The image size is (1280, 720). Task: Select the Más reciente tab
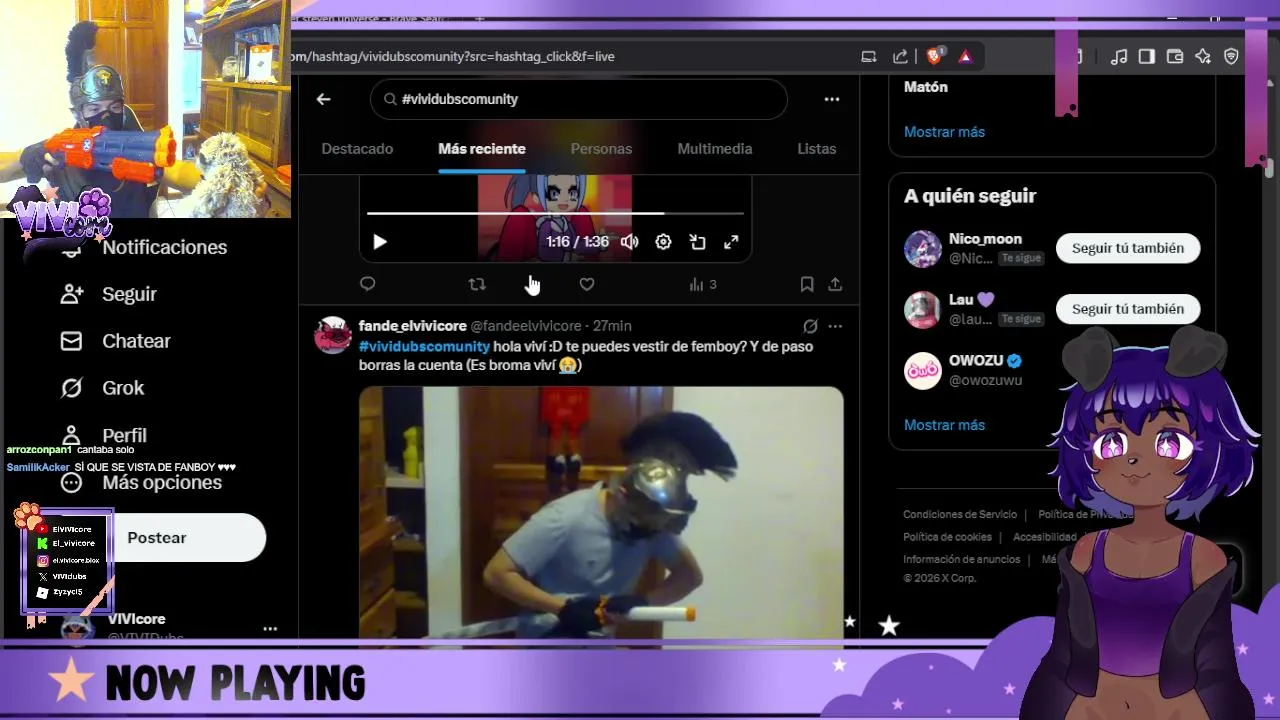click(482, 149)
